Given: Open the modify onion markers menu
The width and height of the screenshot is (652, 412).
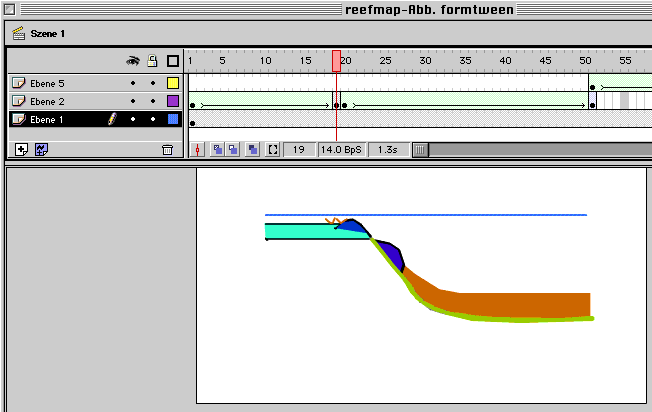Looking at the screenshot, I should click(x=273, y=150).
